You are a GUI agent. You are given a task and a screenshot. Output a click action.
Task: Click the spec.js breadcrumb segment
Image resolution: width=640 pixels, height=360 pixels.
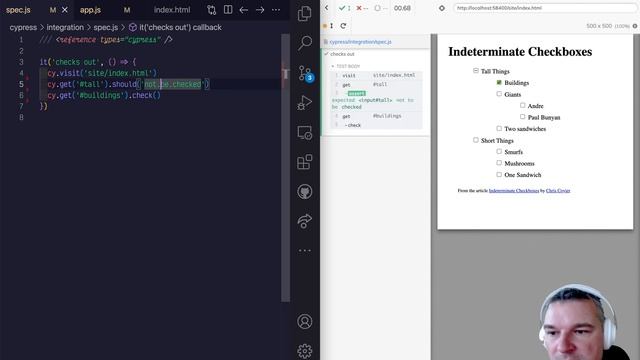[x=106, y=27]
